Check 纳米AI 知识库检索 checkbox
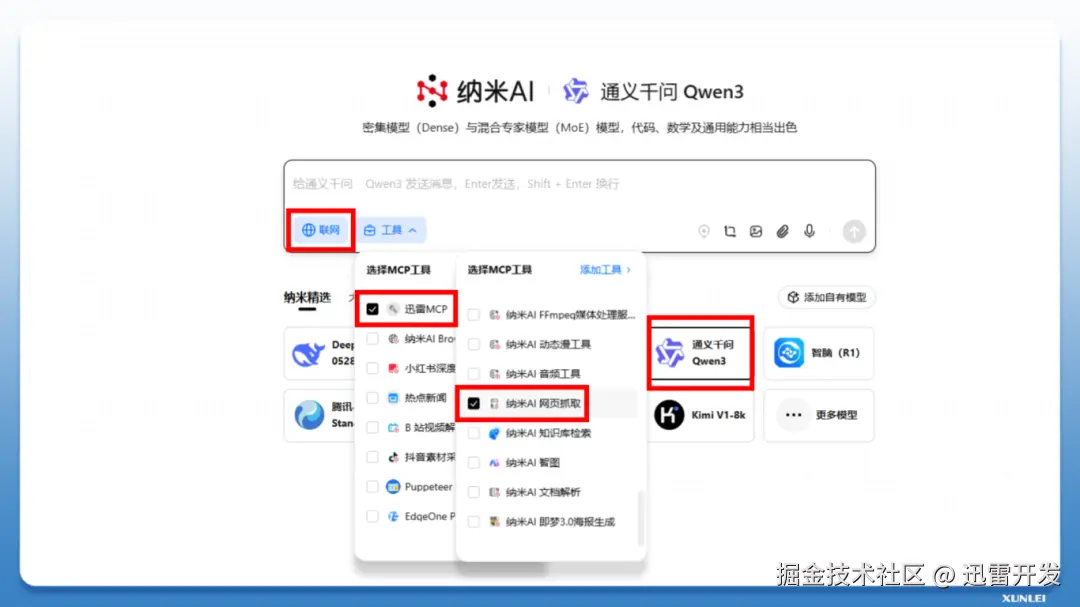 click(x=474, y=433)
